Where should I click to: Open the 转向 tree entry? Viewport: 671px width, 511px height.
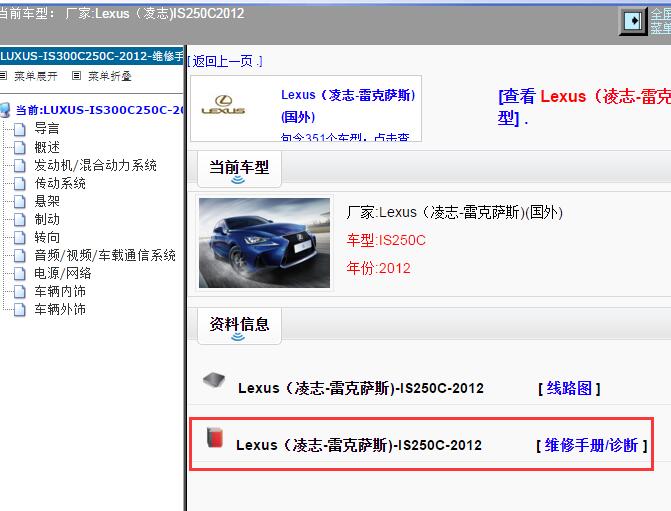[47, 237]
